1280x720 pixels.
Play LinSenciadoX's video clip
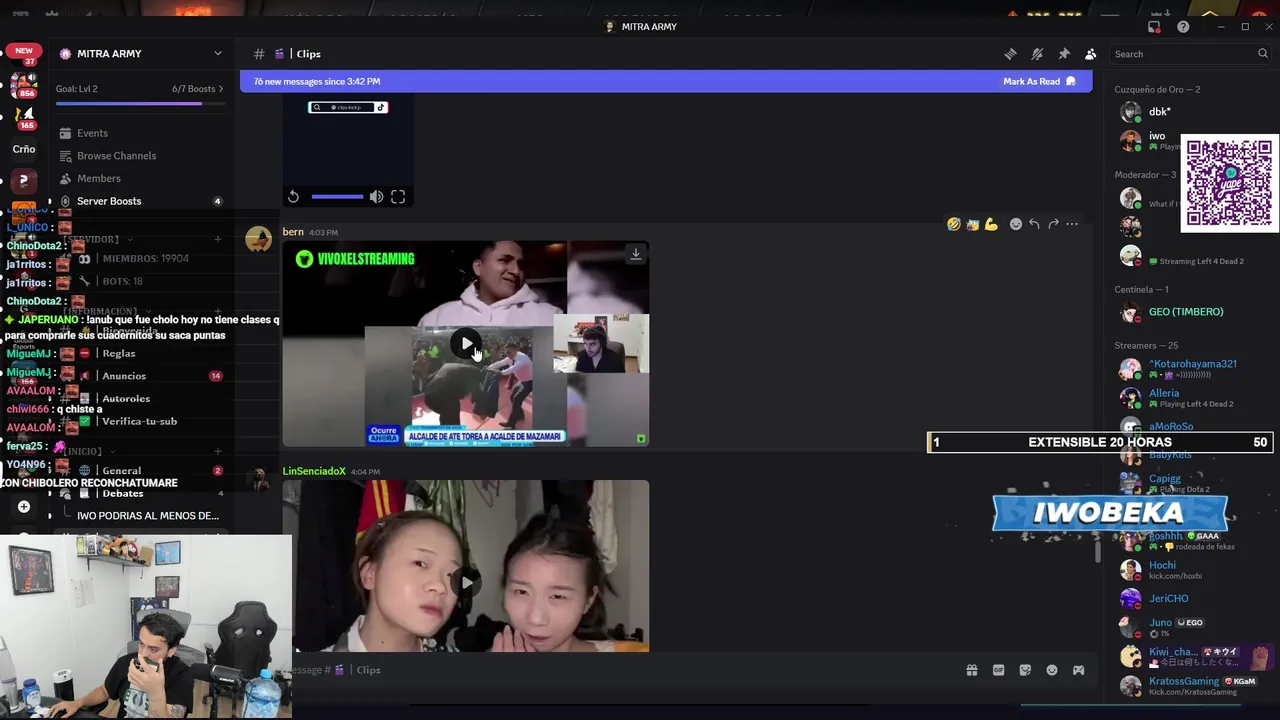click(466, 582)
